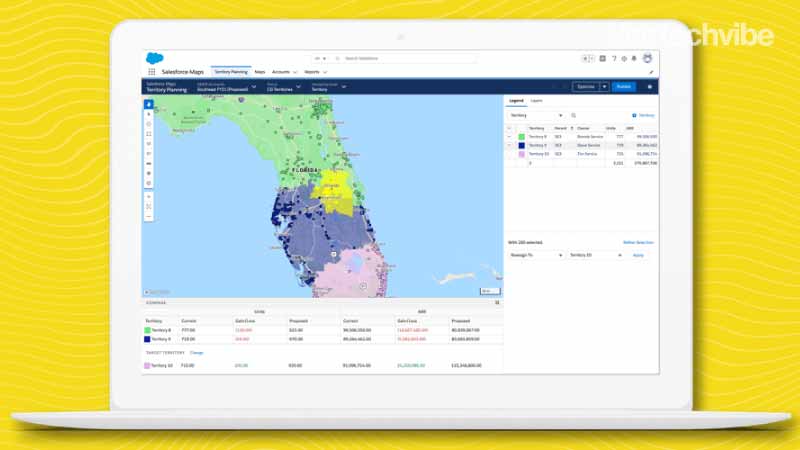The image size is (800, 450).
Task: Pick the rectangle selection tool on the map
Action: (148, 134)
